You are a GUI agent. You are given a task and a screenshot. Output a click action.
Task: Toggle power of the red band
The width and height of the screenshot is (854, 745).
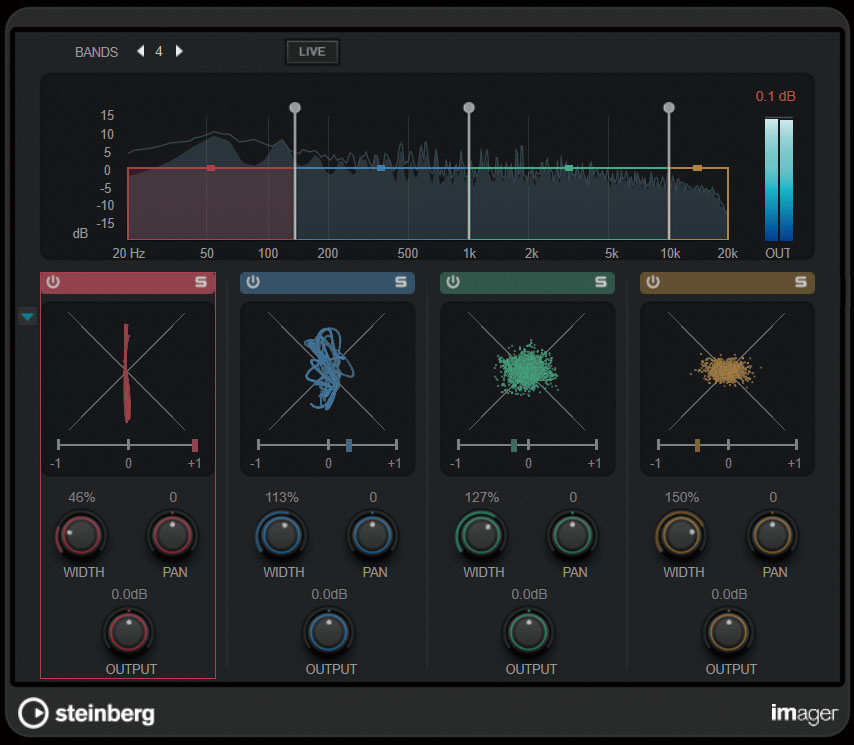pos(53,282)
